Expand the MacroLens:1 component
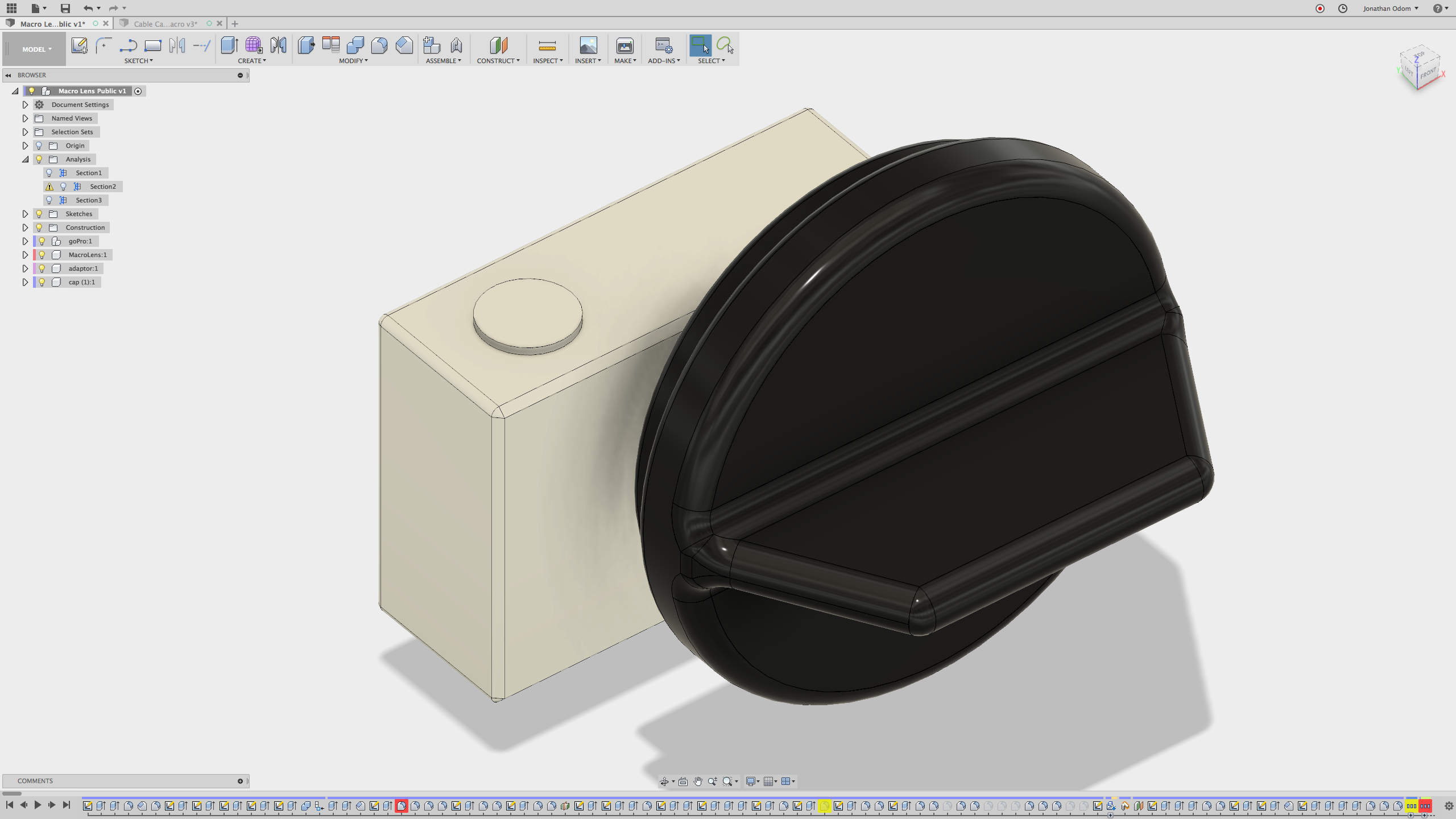This screenshot has width=1456, height=819. click(25, 255)
